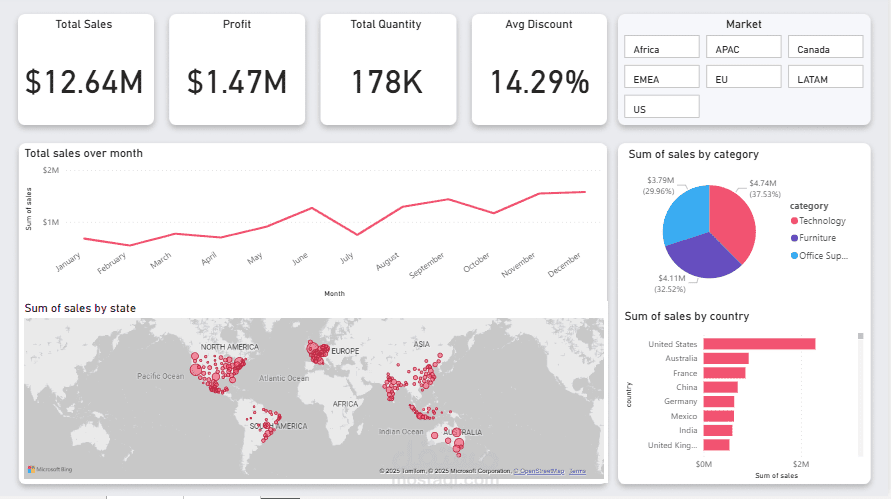Click the Microsoft Bing logo on map
This screenshot has width=891, height=499.
[50, 469]
